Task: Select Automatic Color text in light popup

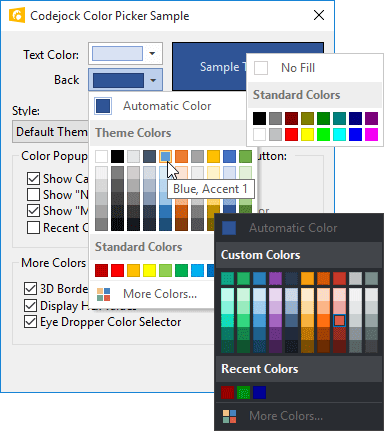Action: tap(167, 106)
